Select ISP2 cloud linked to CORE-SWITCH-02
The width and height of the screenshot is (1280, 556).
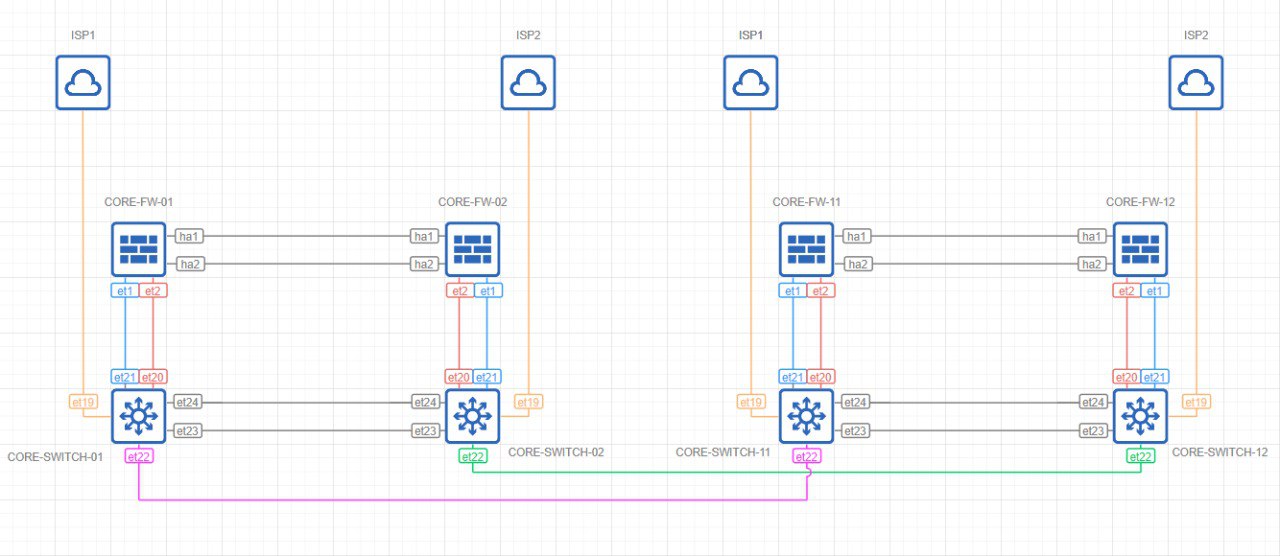[x=527, y=82]
